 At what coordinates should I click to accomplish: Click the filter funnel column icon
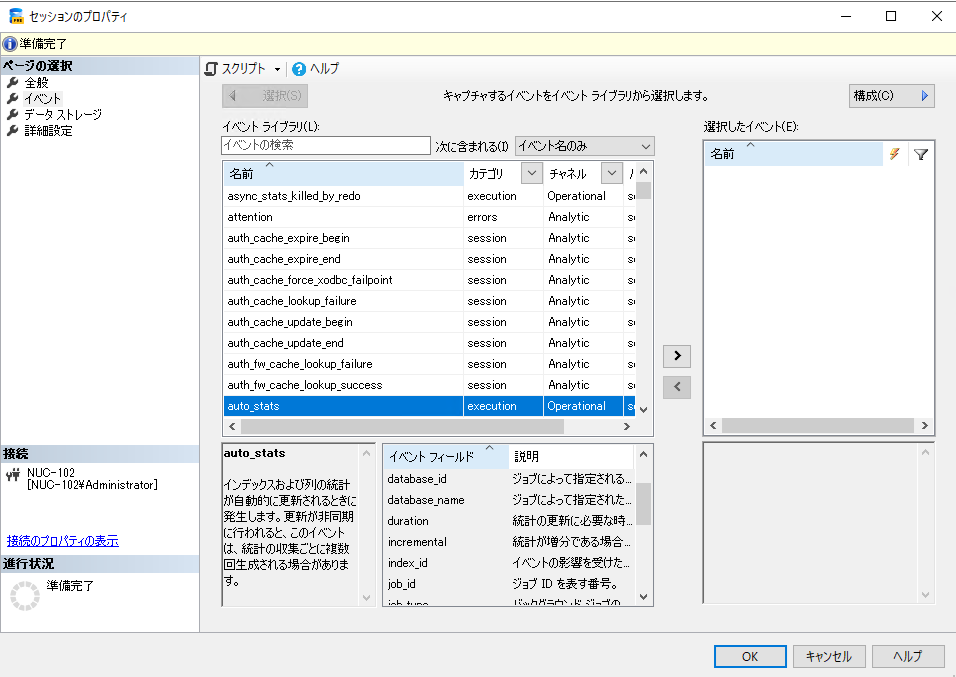coord(921,154)
